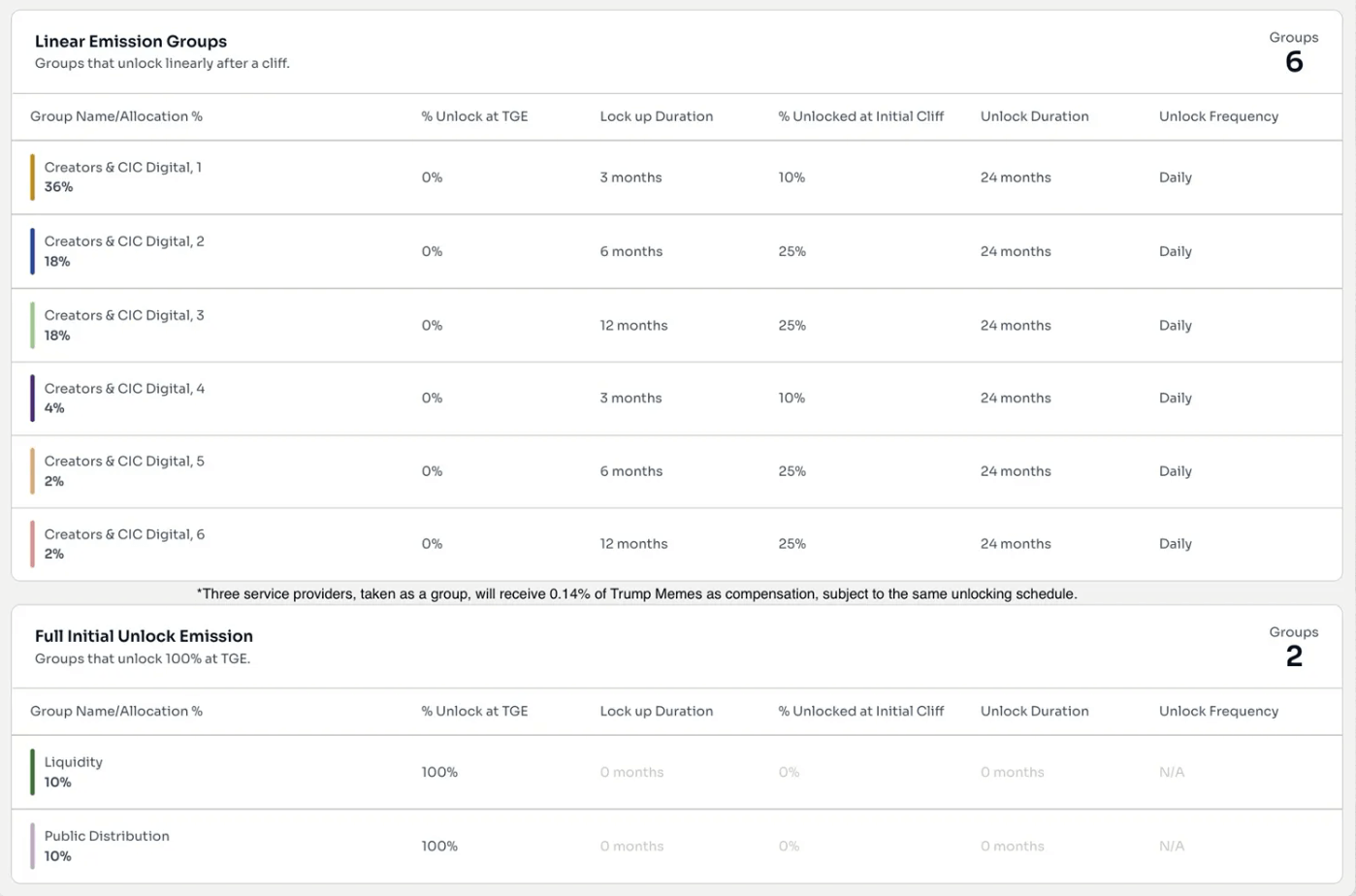Click the 'Liquidity' group name

coord(73,762)
